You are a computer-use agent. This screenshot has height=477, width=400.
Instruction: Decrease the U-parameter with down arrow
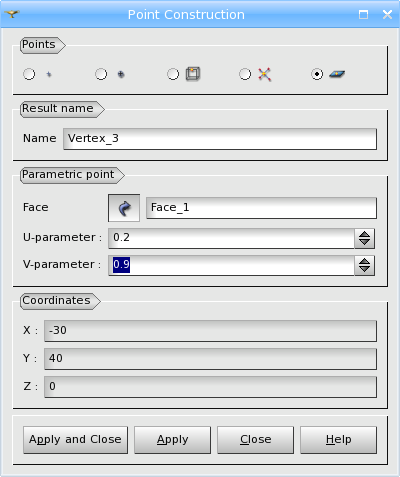coord(365,243)
